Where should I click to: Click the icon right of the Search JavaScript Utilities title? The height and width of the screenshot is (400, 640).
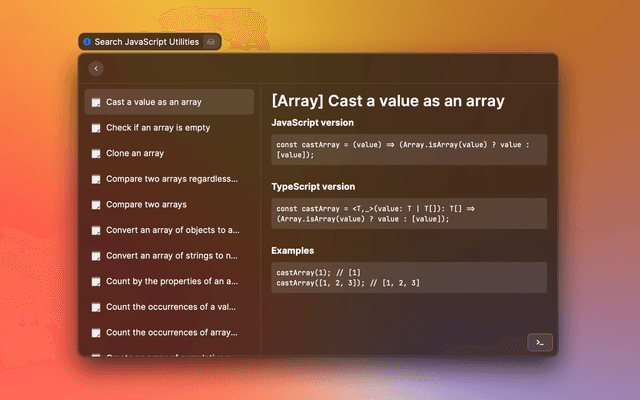pos(210,42)
